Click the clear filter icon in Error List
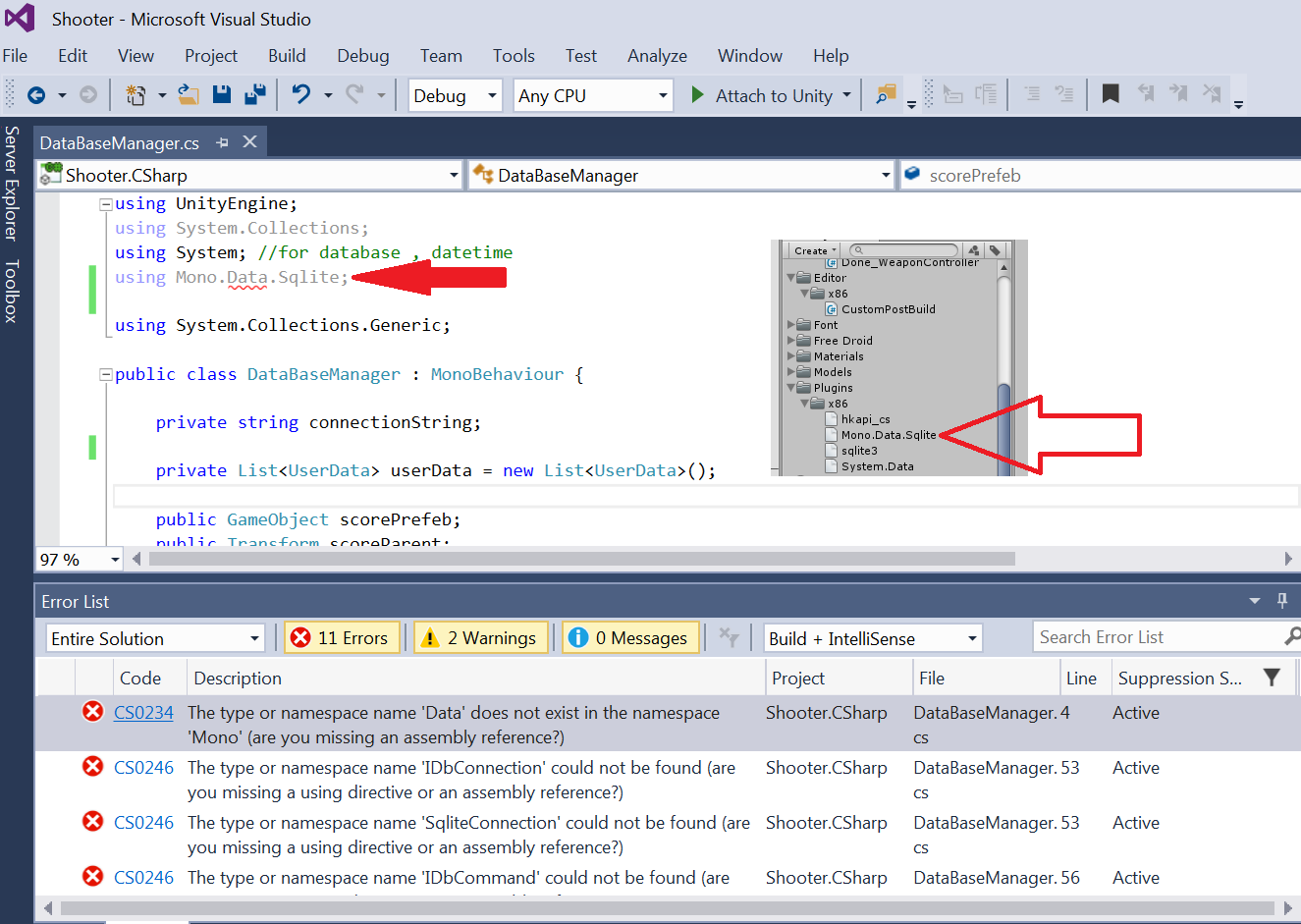1301x924 pixels. click(x=729, y=637)
